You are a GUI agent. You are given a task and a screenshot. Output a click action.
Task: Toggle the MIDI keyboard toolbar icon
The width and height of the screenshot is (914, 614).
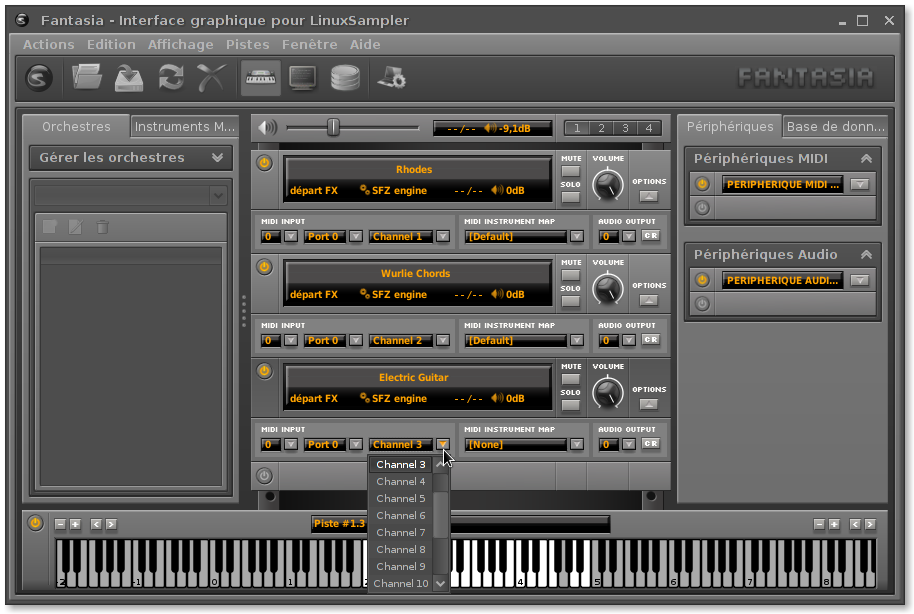(x=260, y=77)
